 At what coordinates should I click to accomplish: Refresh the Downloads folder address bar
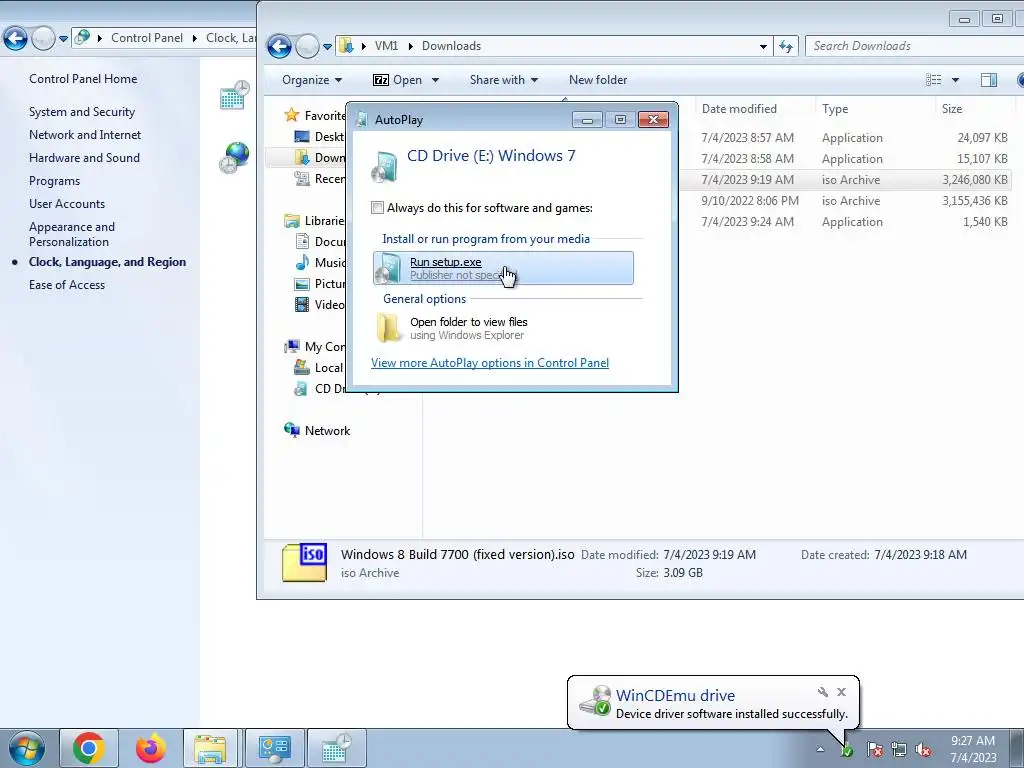click(786, 46)
